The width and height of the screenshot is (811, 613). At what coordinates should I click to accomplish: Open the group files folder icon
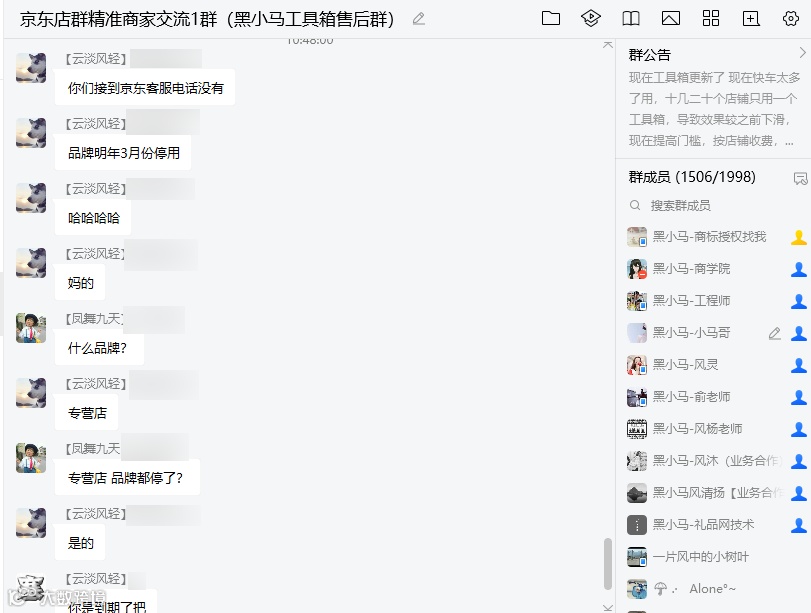pos(551,19)
